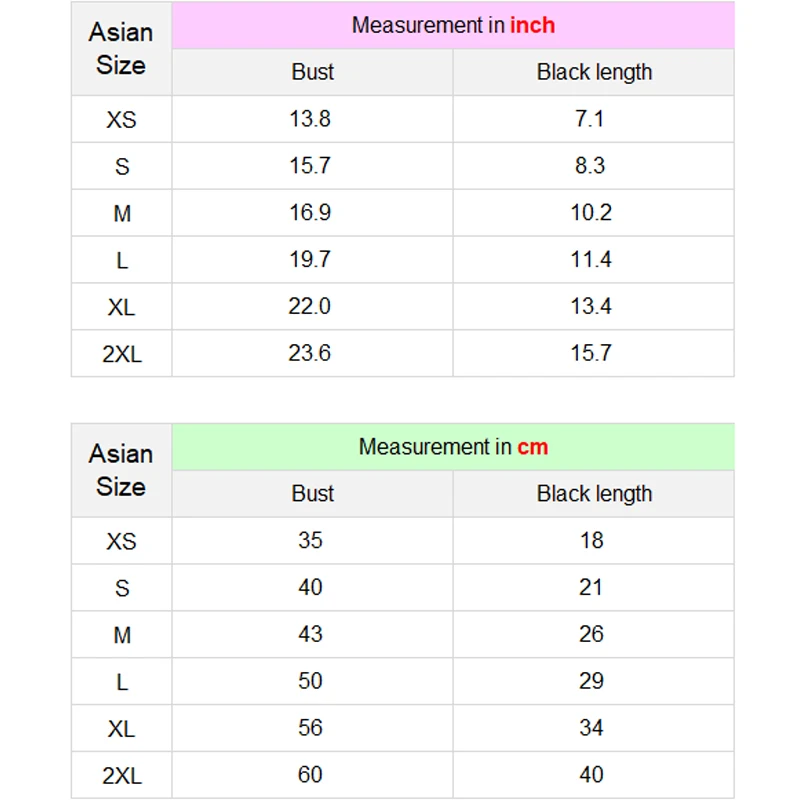Click the S bust value 15.7 in inches

tap(310, 166)
